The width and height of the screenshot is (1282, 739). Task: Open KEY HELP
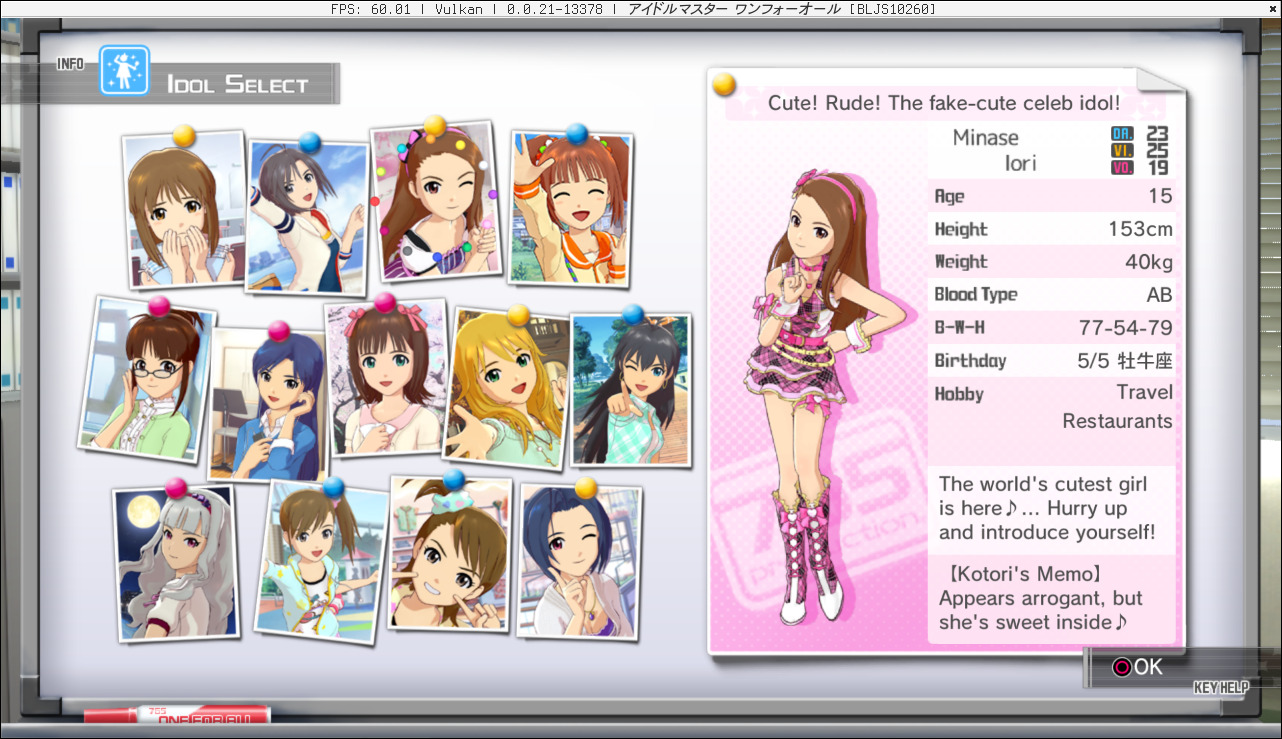coord(1221,688)
